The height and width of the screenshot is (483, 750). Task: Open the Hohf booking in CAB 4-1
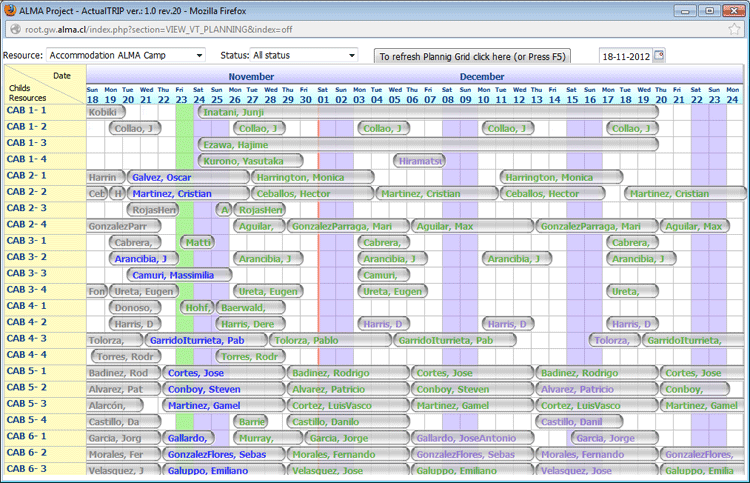point(195,307)
